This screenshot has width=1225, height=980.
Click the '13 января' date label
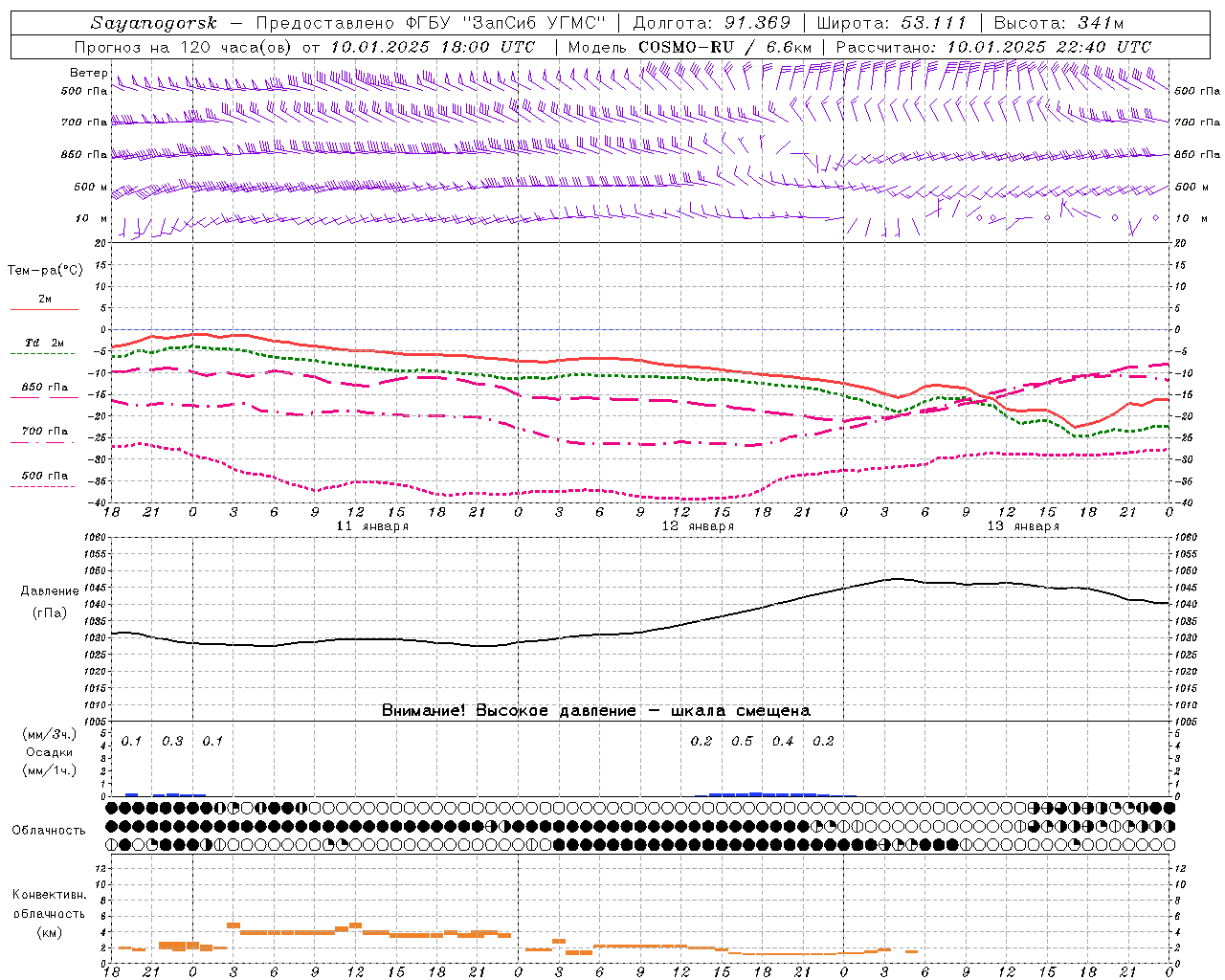pos(1023,526)
